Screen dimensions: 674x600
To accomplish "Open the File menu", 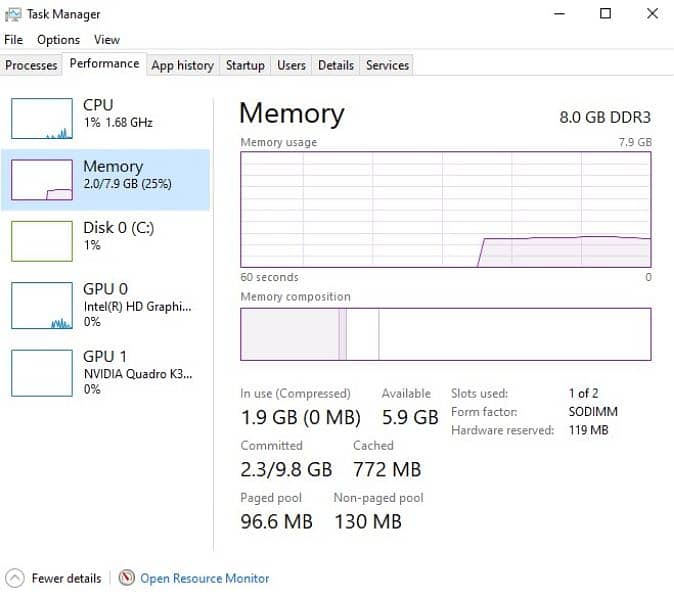I will pos(13,40).
